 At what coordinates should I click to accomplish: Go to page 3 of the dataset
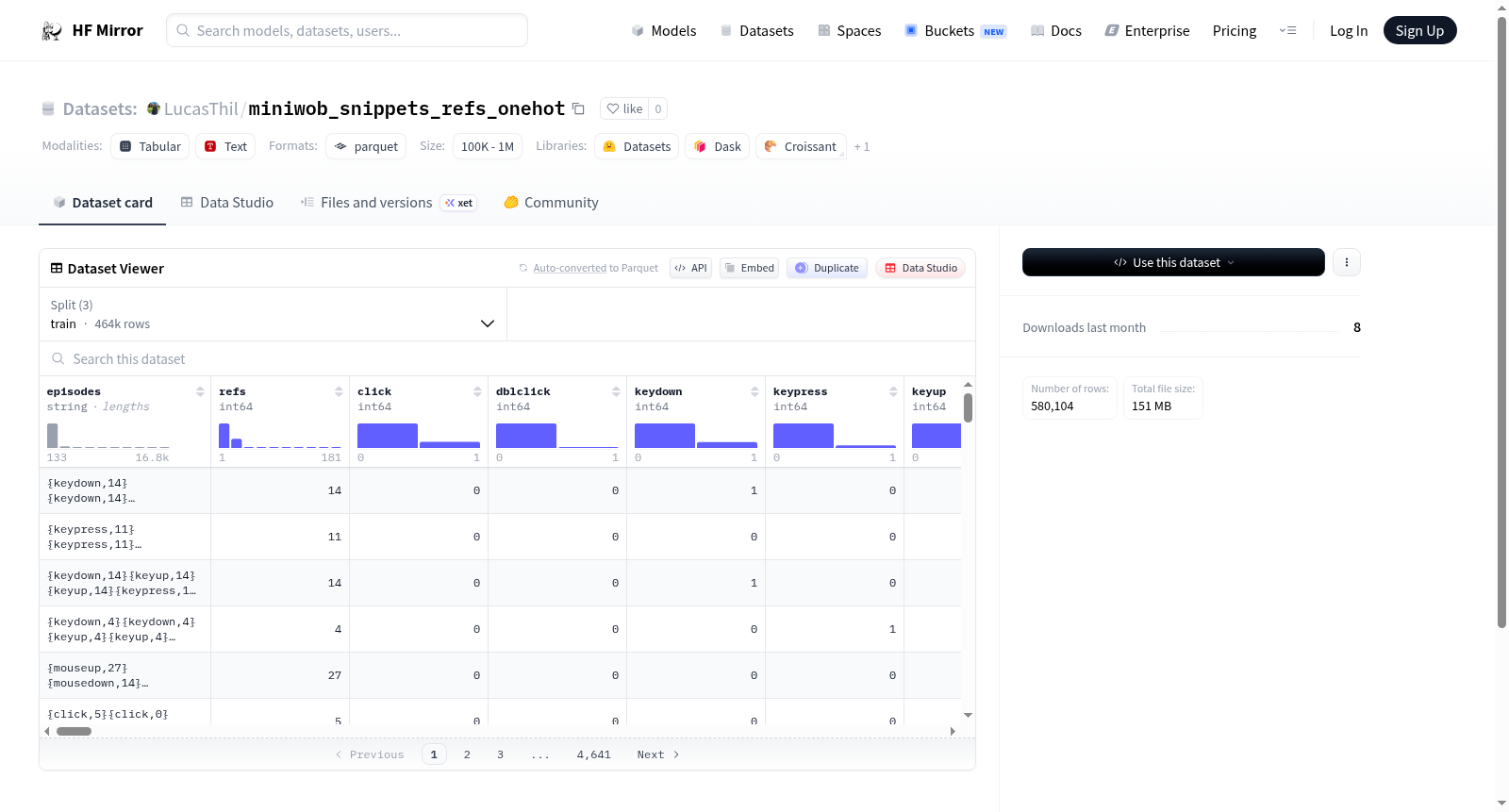pyautogui.click(x=500, y=754)
